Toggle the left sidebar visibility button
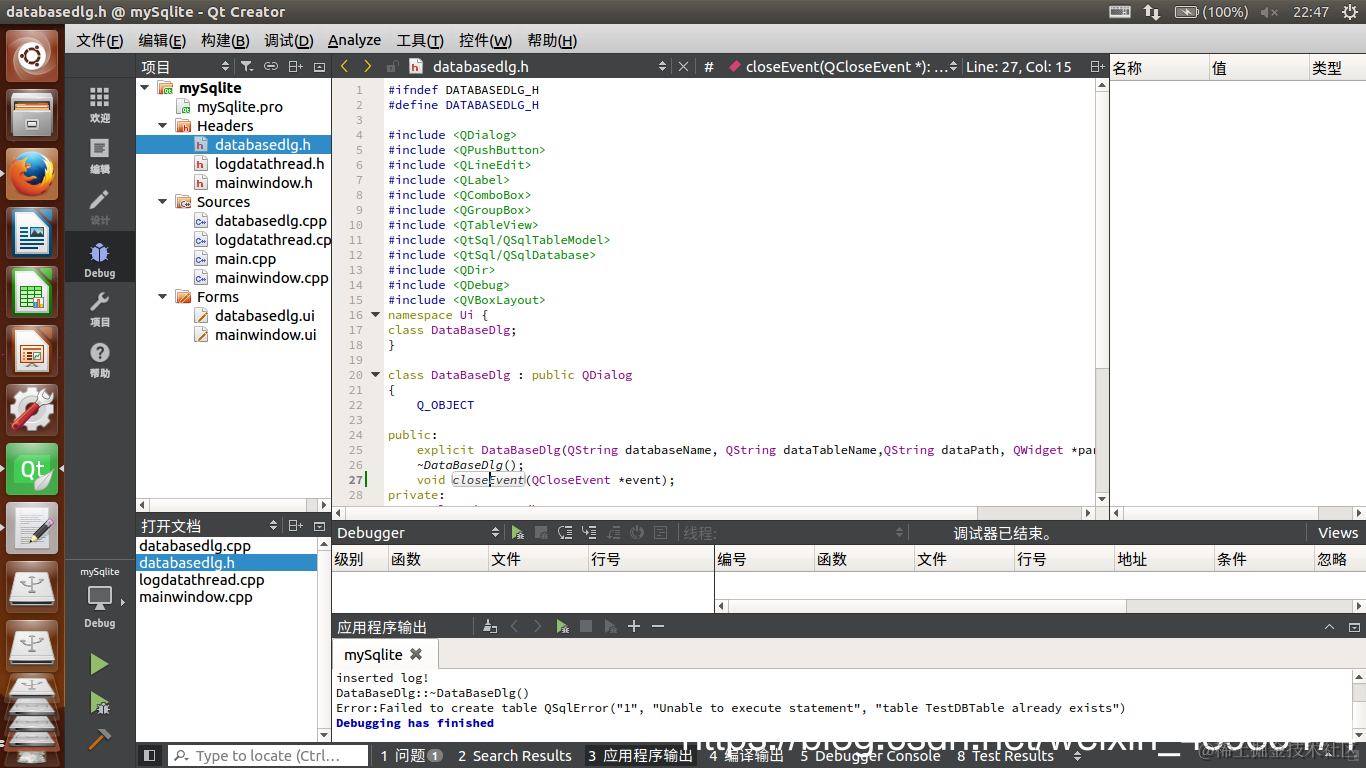This screenshot has width=1366, height=768. pyautogui.click(x=149, y=756)
